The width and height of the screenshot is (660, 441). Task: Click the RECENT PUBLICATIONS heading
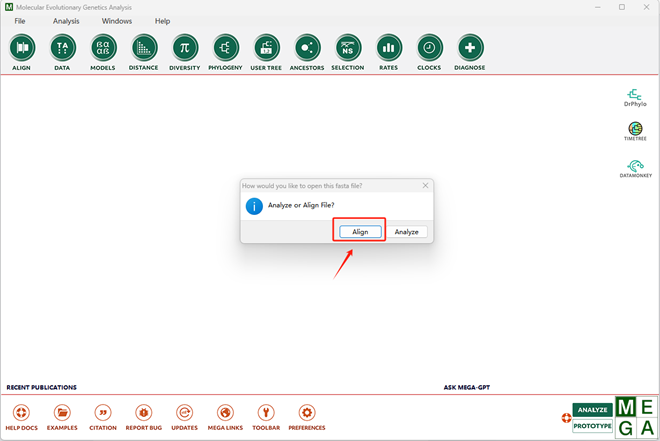point(42,387)
